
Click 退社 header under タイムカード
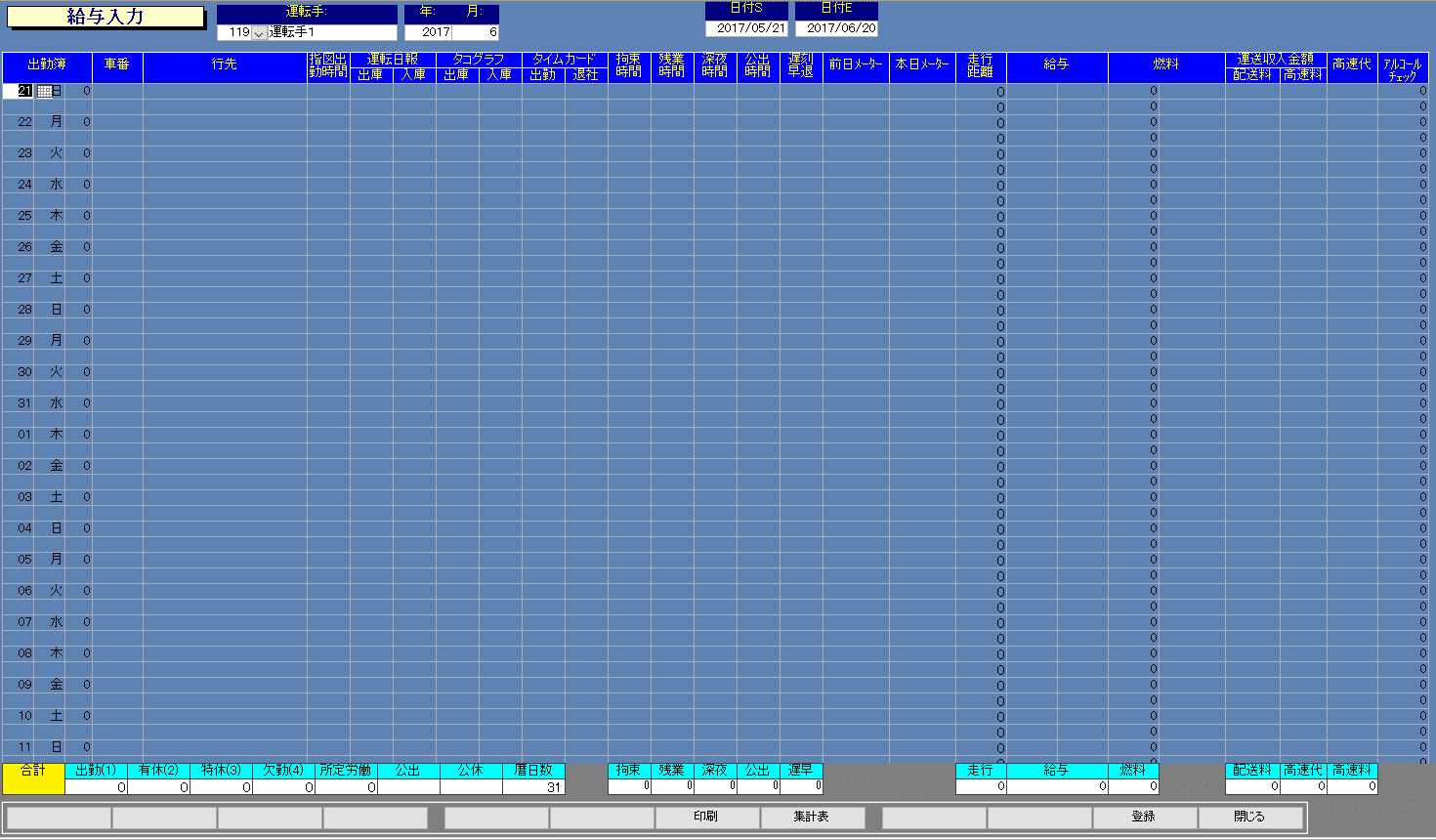point(586,75)
